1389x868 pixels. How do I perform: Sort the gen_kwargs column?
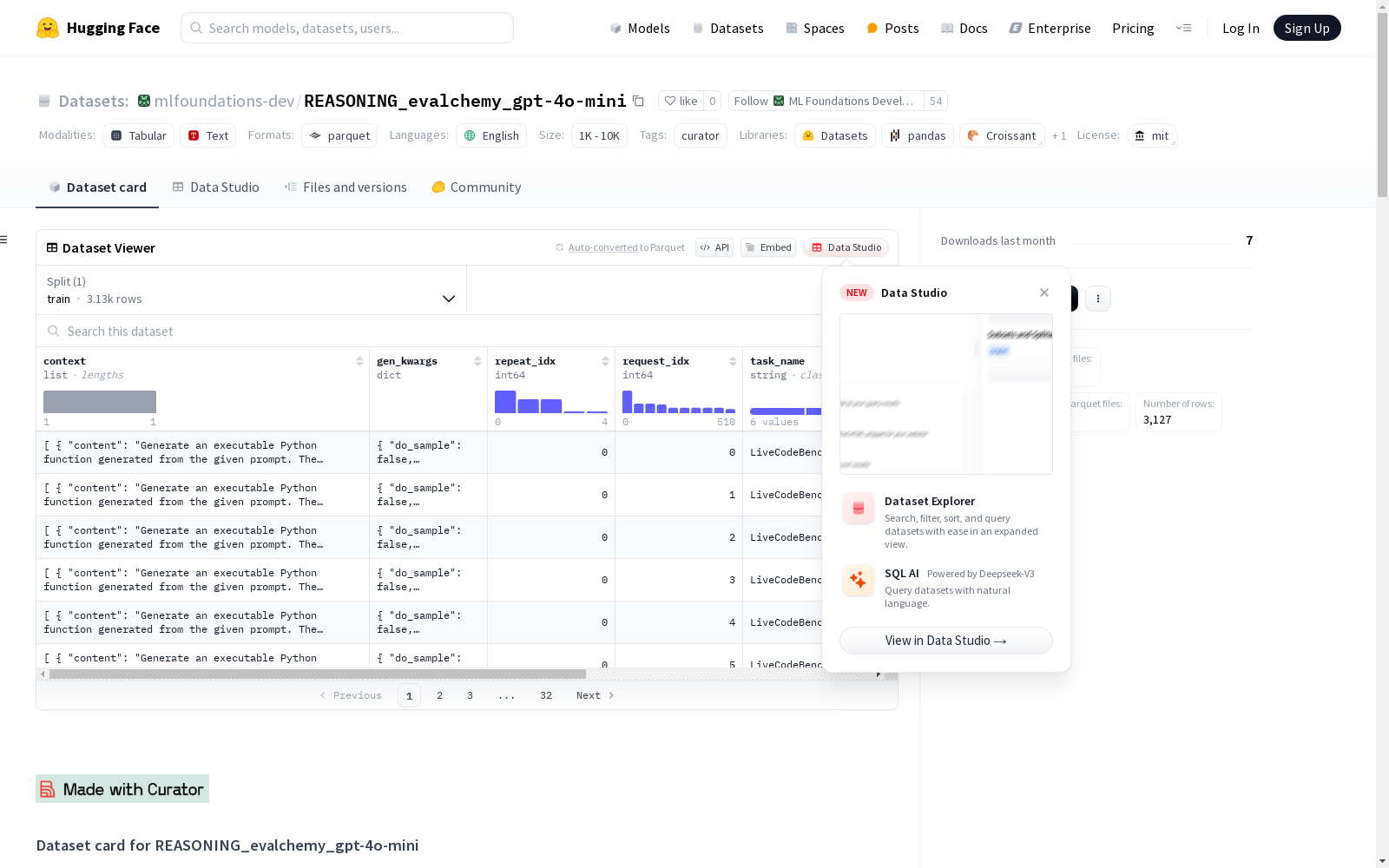click(477, 361)
